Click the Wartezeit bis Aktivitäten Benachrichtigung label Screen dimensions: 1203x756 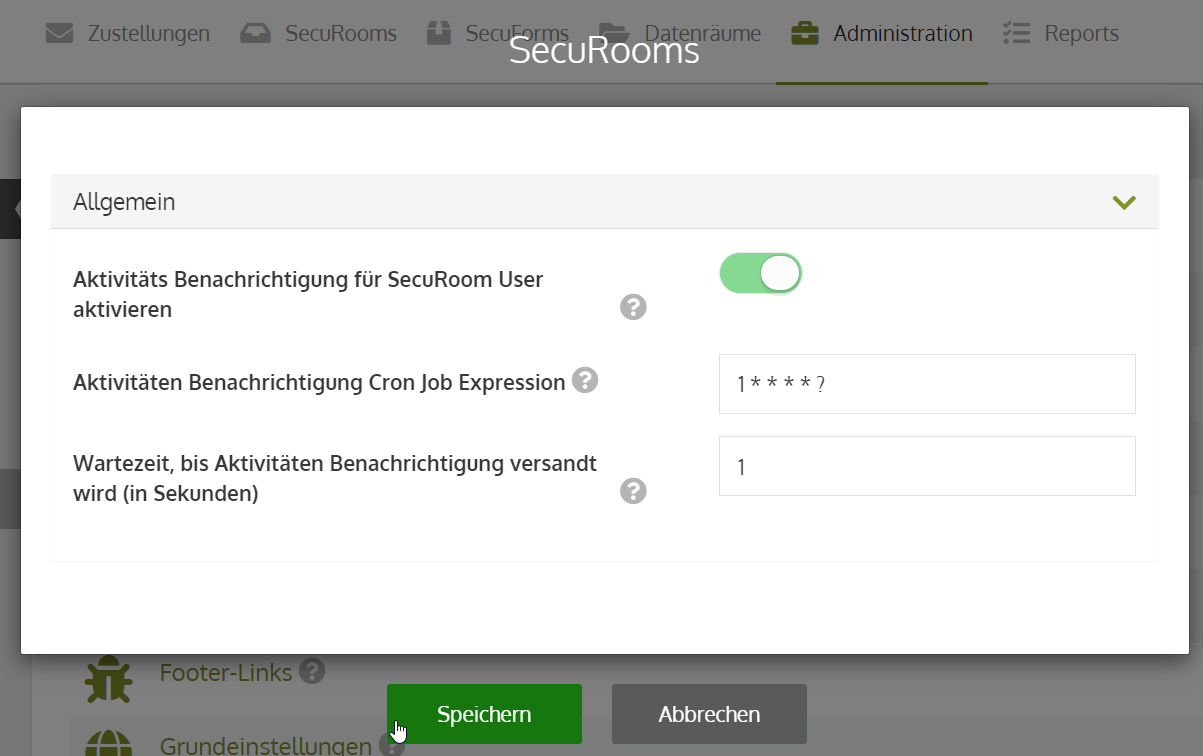coord(335,478)
